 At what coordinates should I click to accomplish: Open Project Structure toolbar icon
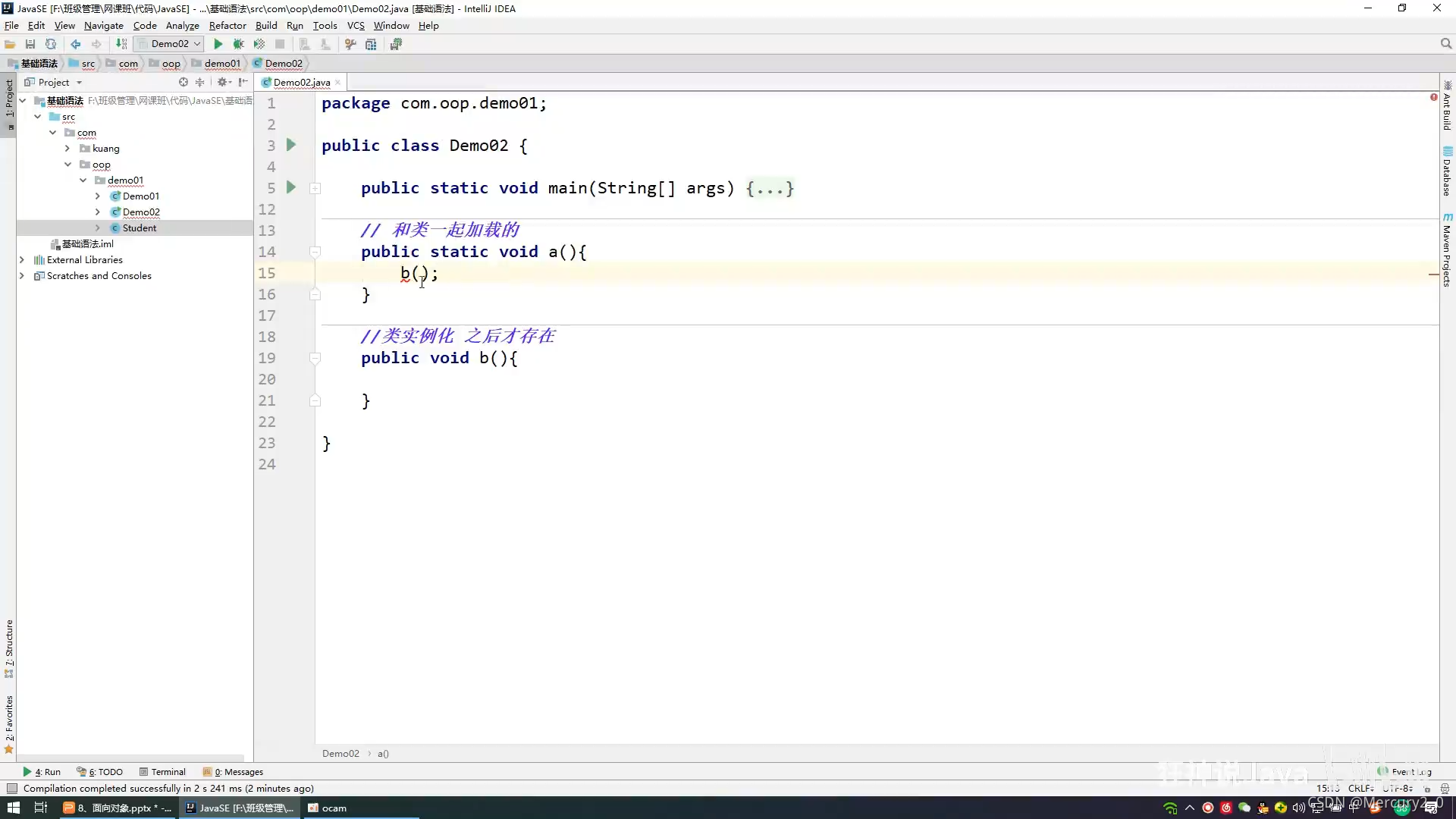(371, 44)
